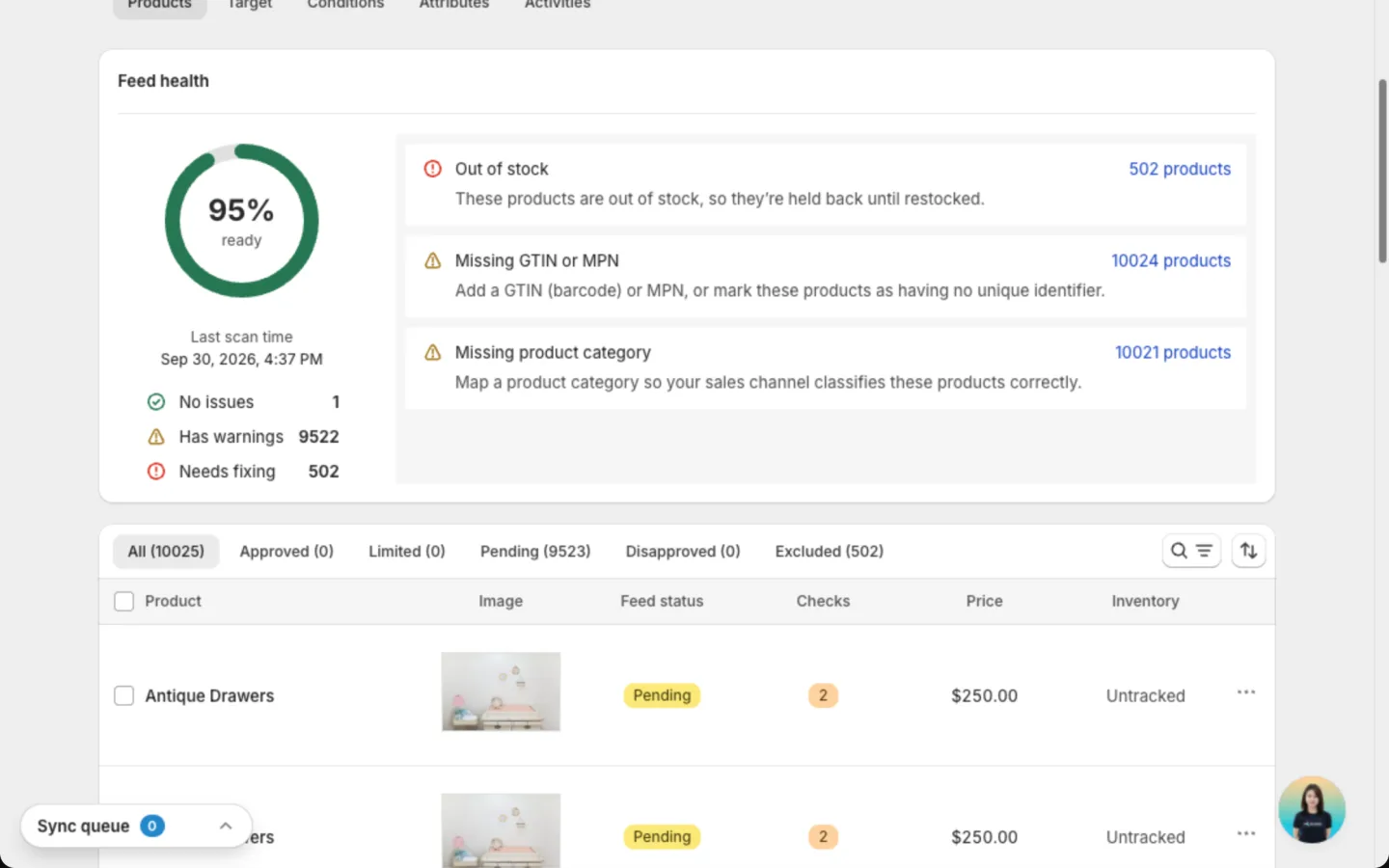Click the Has warnings triangle icon
The width and height of the screenshot is (1389, 868).
pos(156,437)
